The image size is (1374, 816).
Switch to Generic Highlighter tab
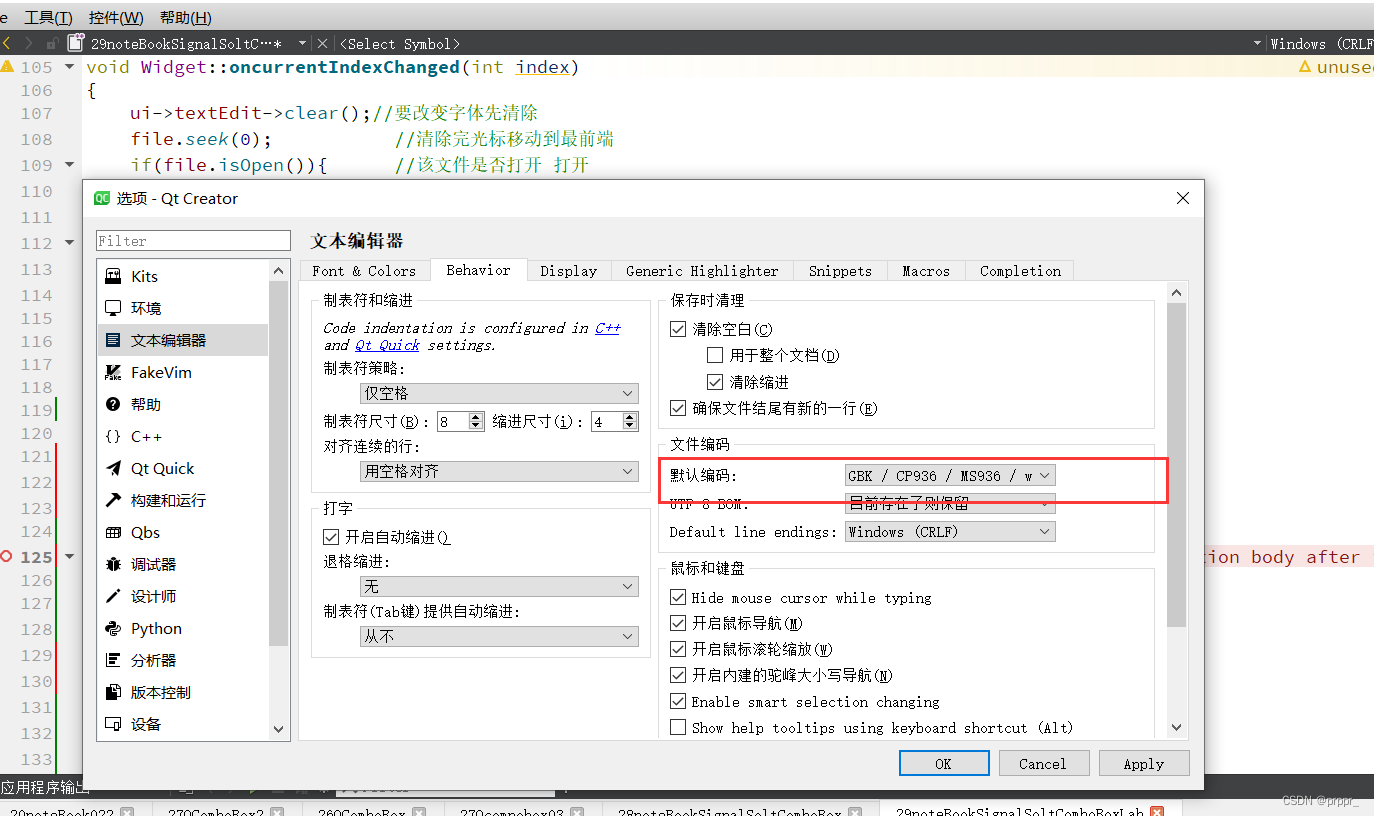(x=702, y=271)
